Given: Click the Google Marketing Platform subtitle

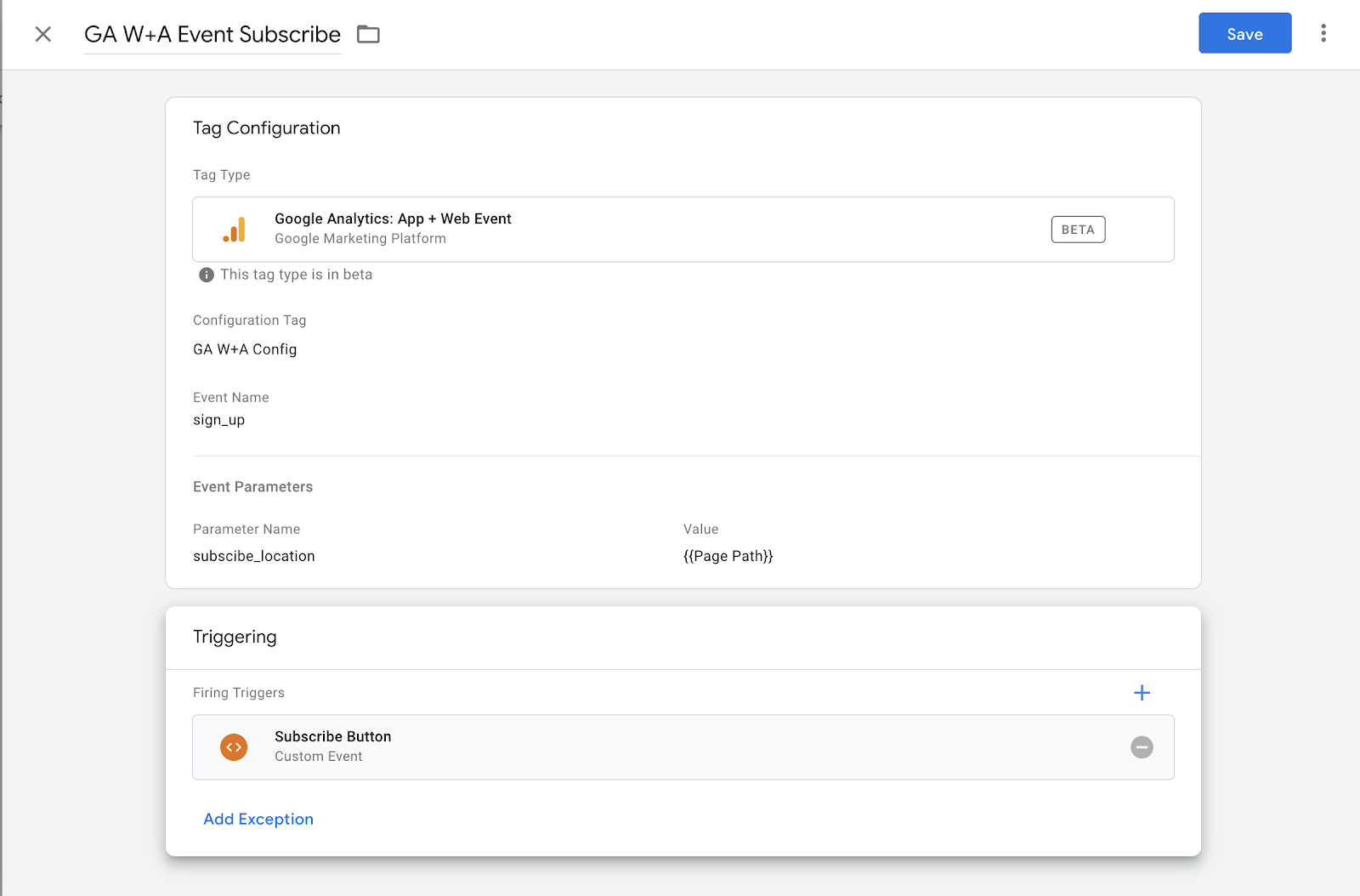Looking at the screenshot, I should click(x=360, y=239).
